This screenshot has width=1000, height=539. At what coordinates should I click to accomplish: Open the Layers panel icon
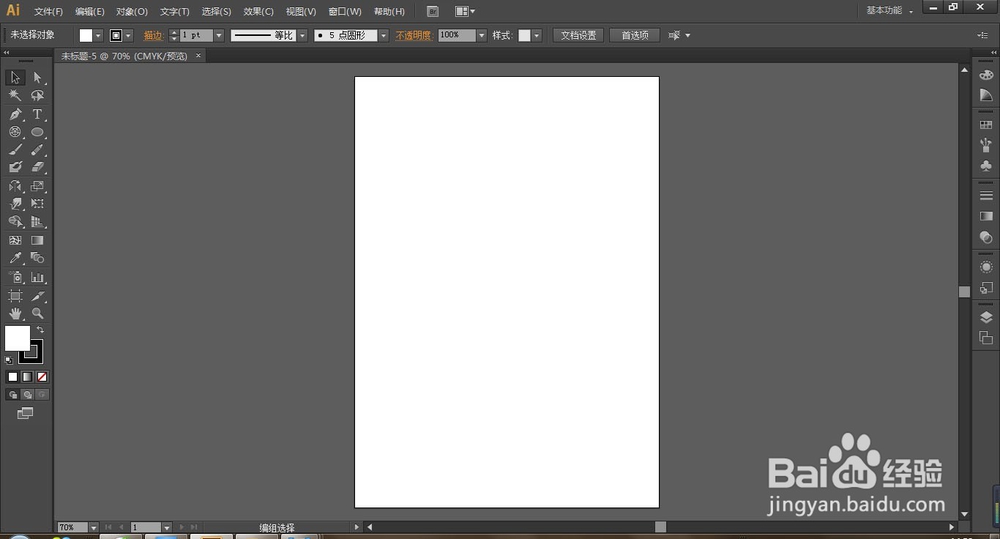coord(986,317)
